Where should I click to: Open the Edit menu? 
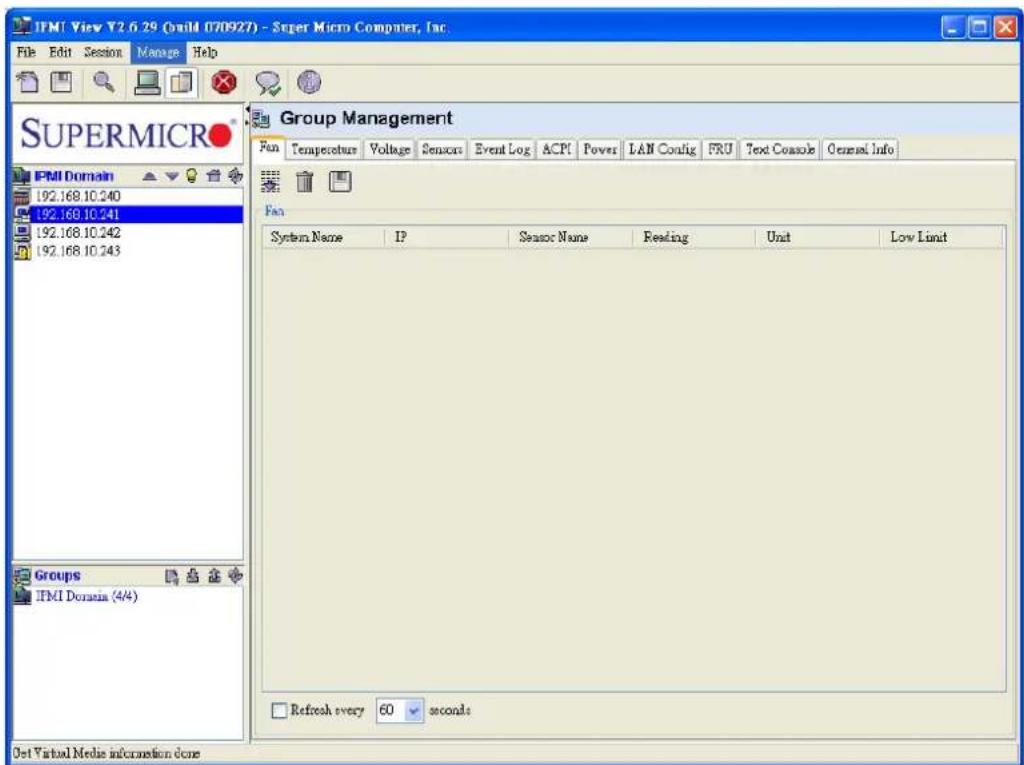[60, 52]
